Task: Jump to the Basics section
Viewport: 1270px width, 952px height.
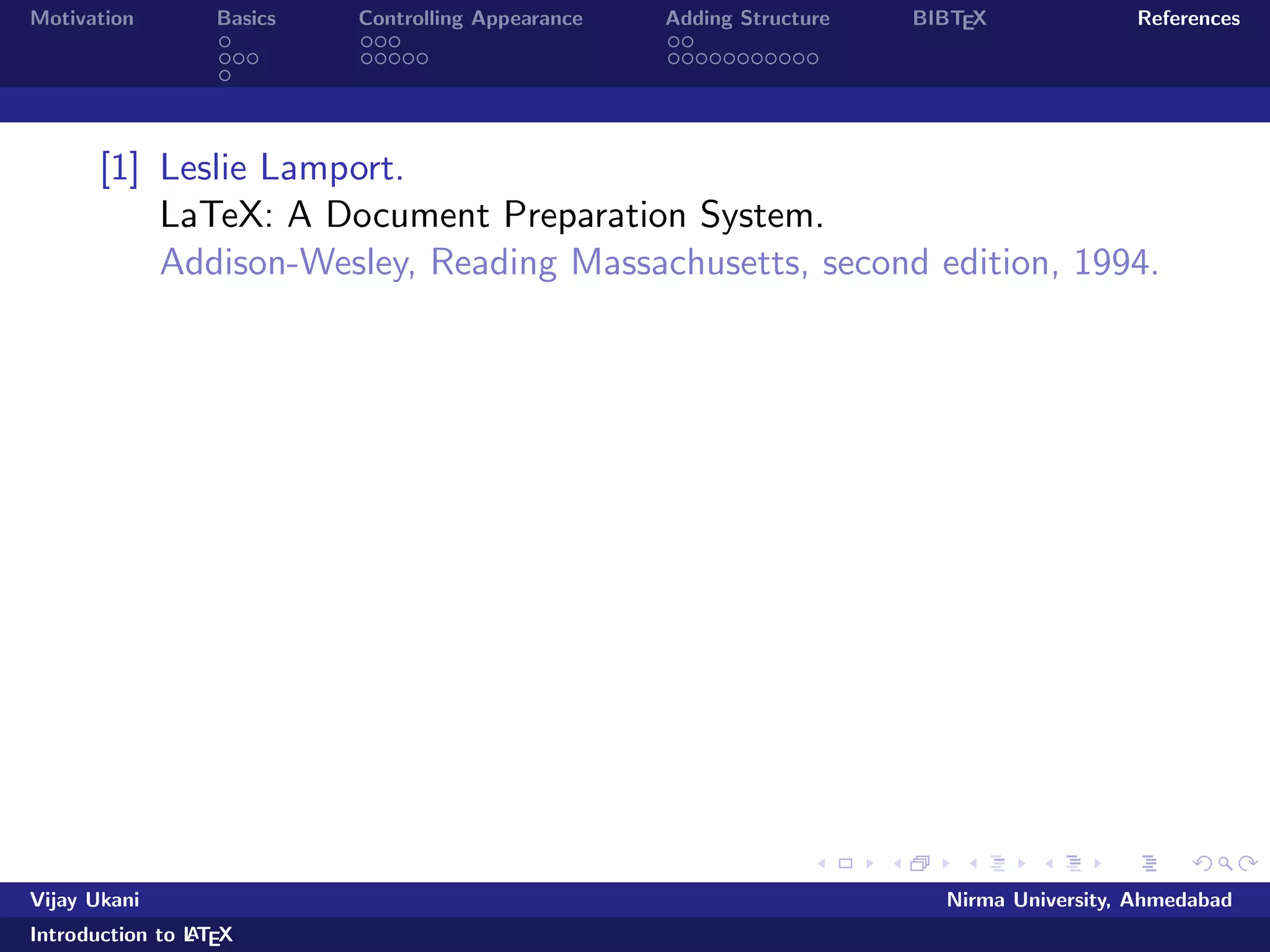Action: tap(246, 19)
